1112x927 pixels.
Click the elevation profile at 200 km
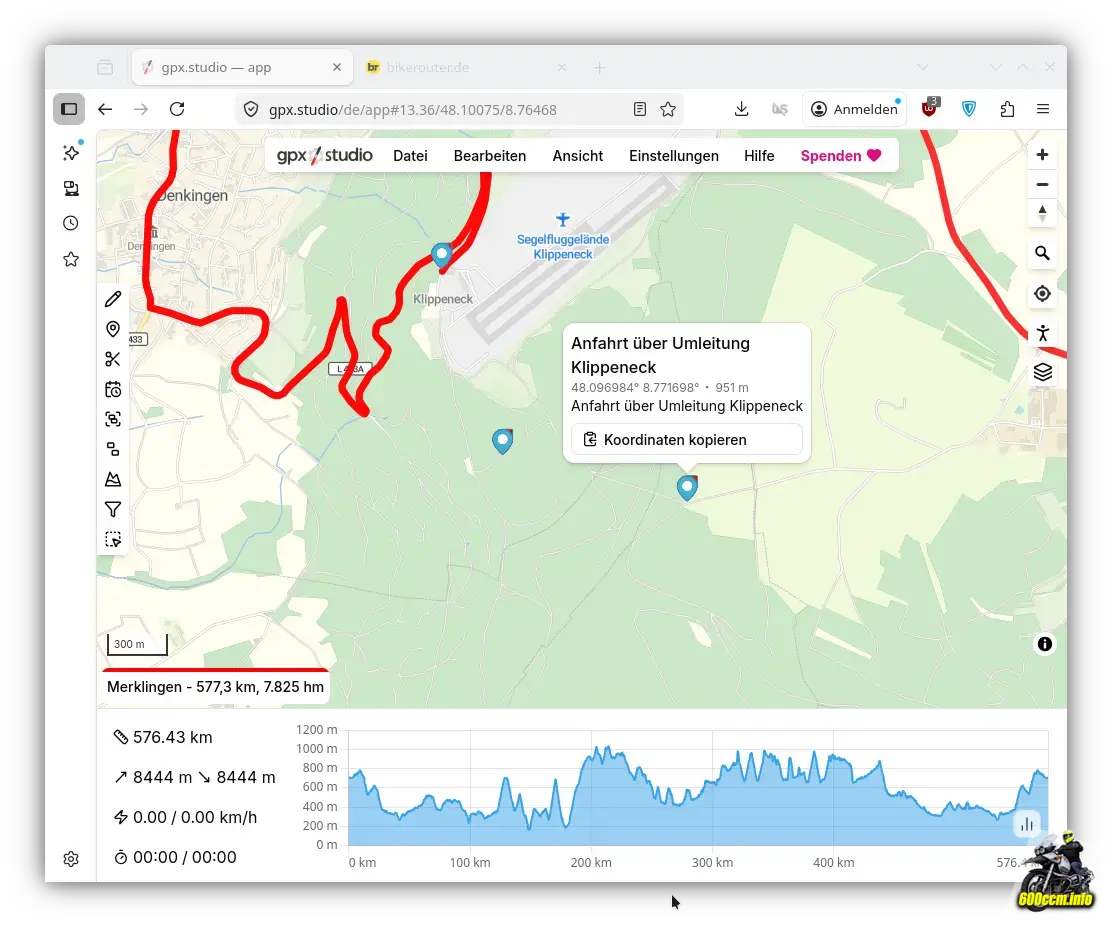coord(592,790)
